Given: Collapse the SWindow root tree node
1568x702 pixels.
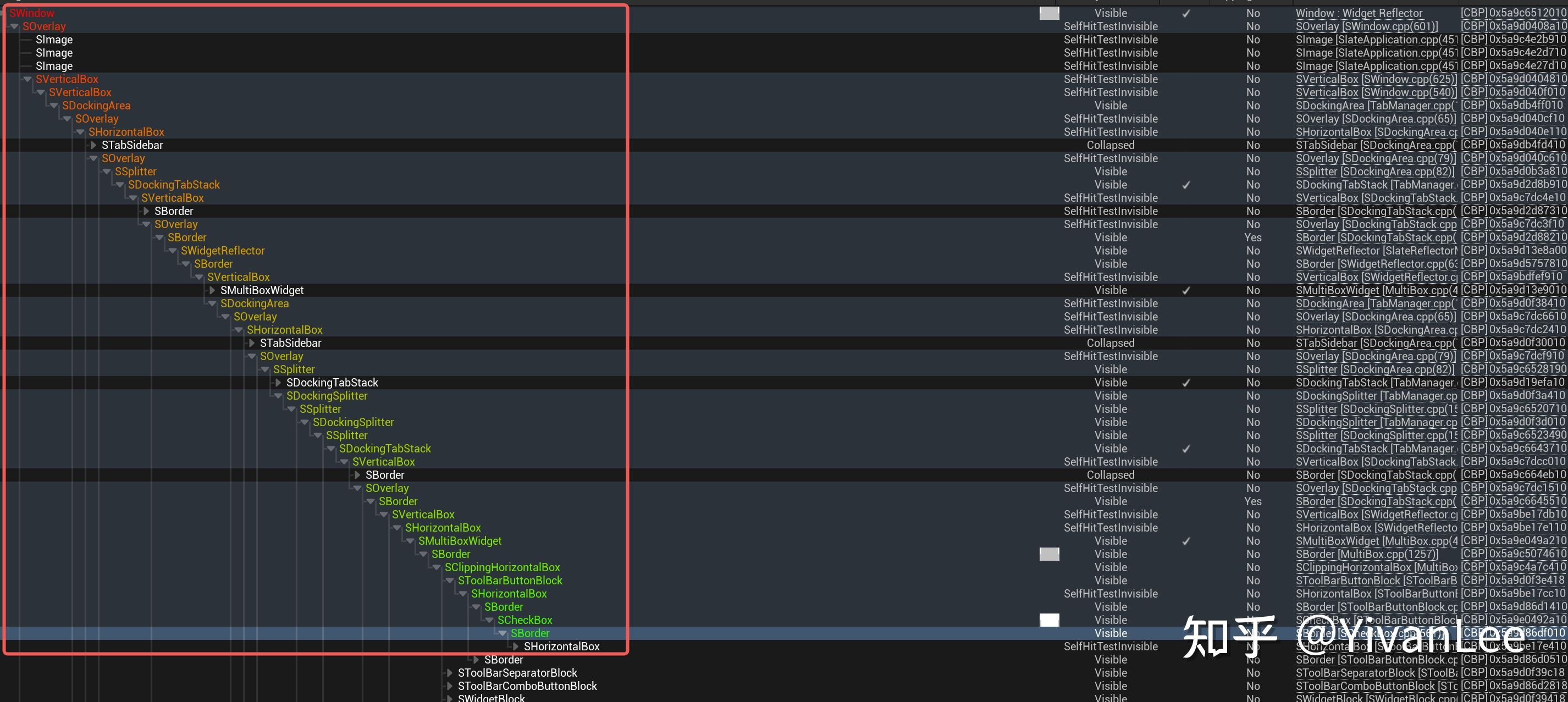Looking at the screenshot, I should click(x=2, y=13).
